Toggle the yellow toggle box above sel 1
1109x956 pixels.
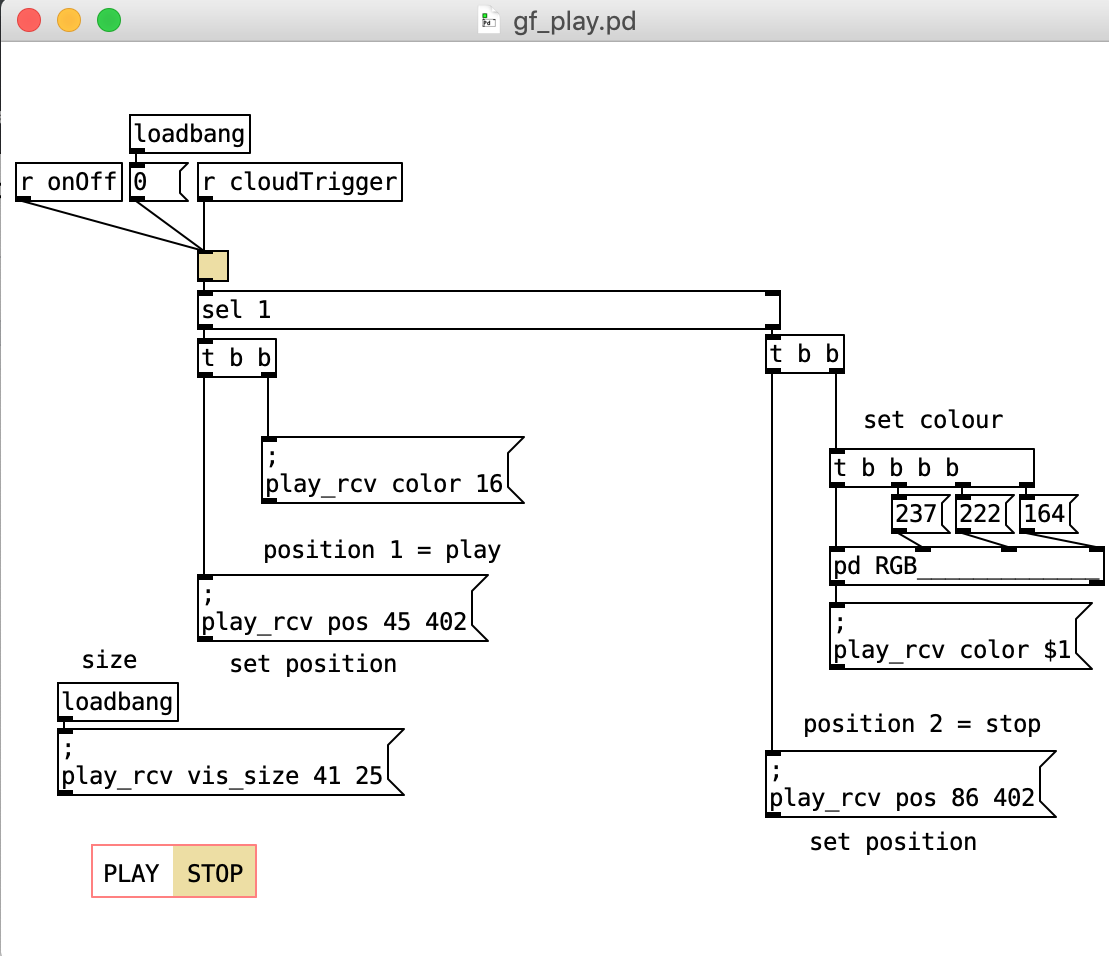tap(213, 266)
